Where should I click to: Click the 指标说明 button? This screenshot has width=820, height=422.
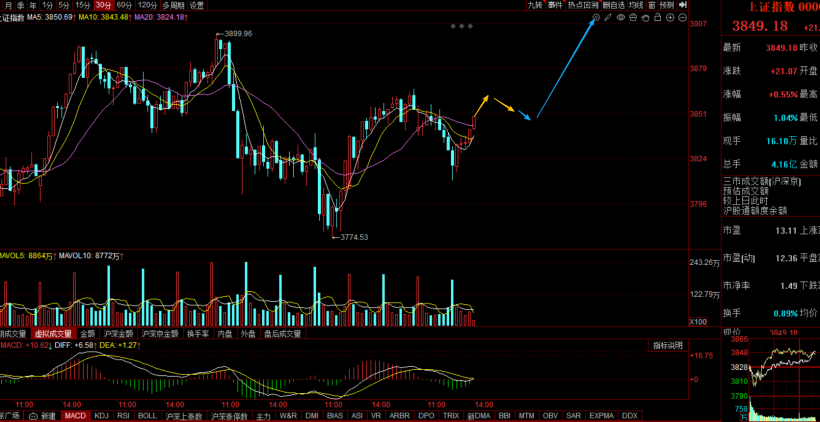[667, 345]
